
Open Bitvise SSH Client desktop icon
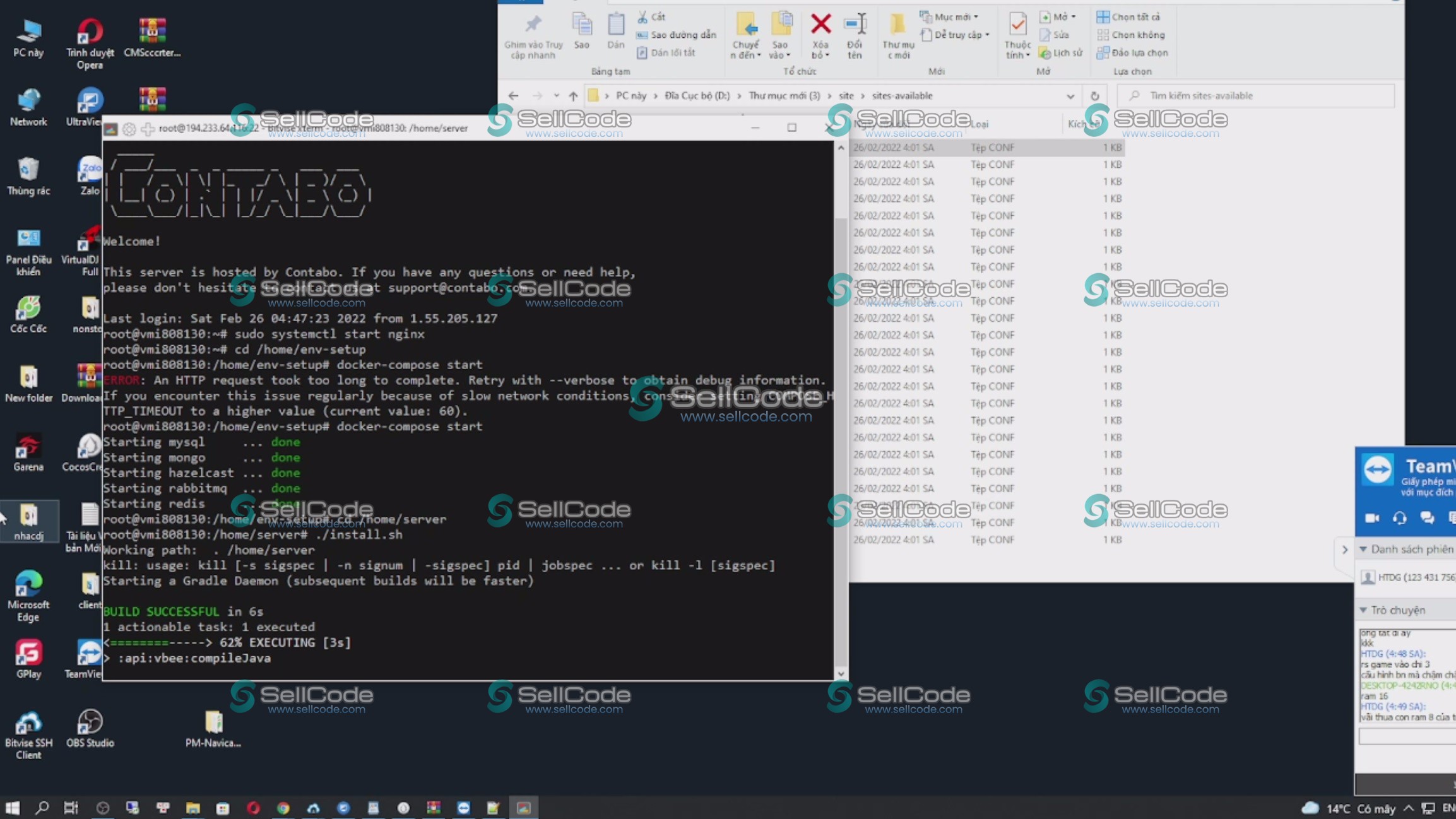[28, 724]
